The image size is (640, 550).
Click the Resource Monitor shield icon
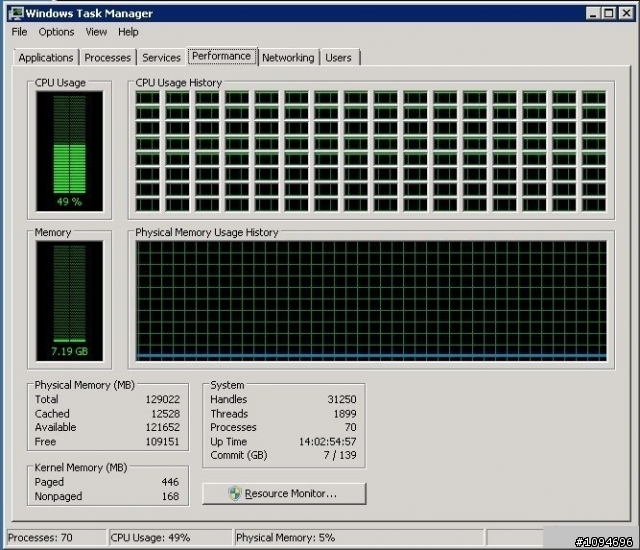pyautogui.click(x=235, y=494)
